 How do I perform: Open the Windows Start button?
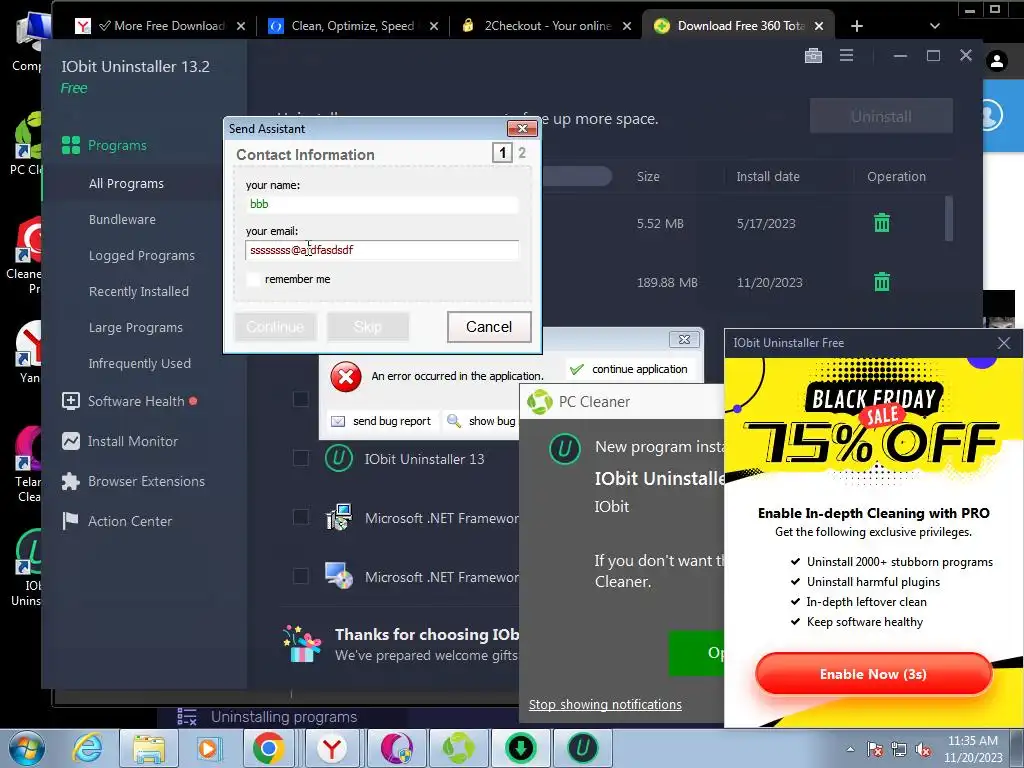coord(27,748)
